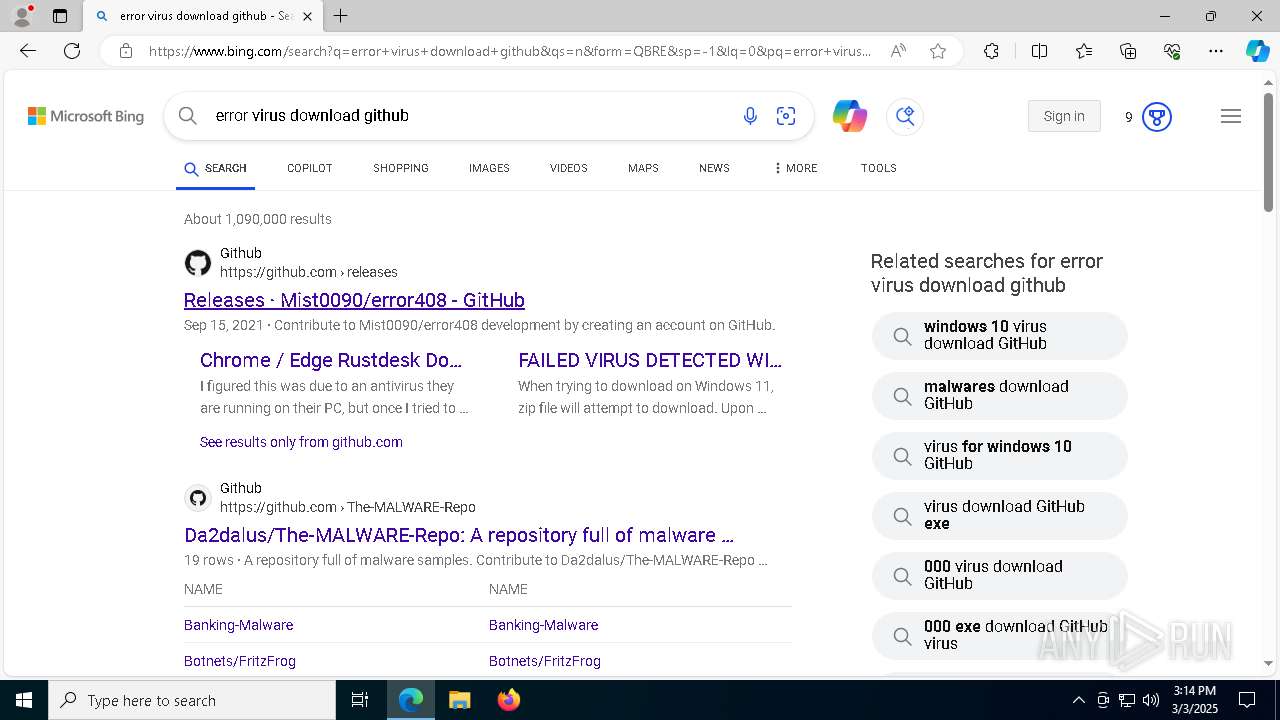This screenshot has width=1280, height=720.
Task: Open Microsoft Rewards medal icon
Action: click(1156, 117)
